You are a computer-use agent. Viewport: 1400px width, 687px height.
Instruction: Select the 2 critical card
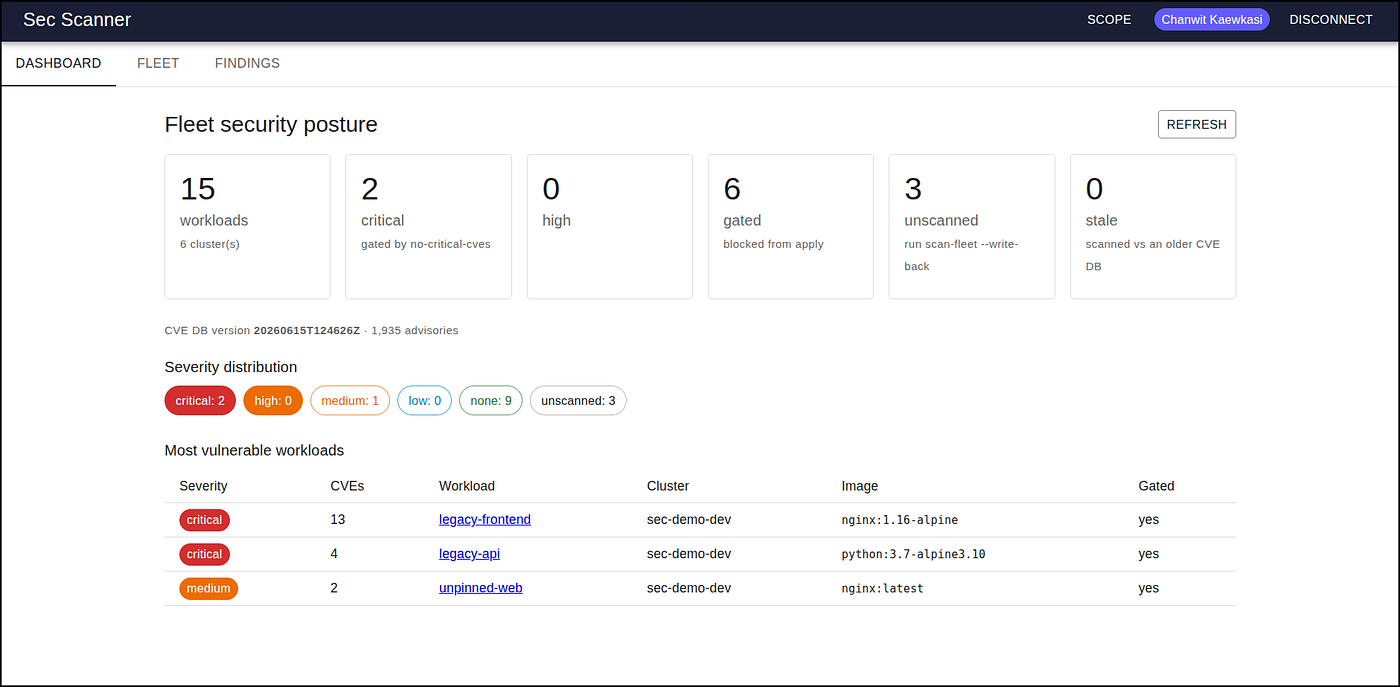click(428, 226)
